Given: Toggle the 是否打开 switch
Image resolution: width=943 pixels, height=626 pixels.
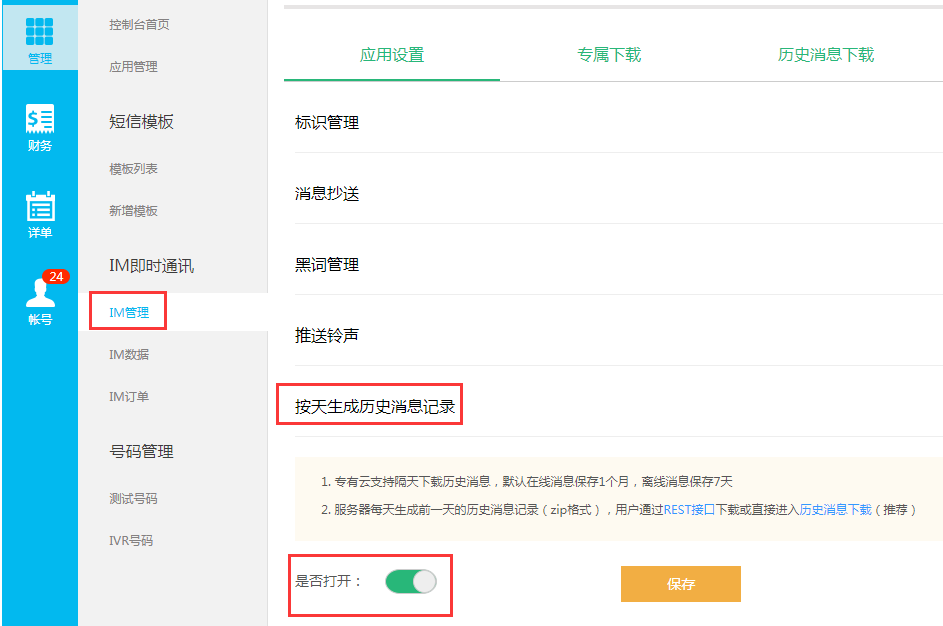Looking at the screenshot, I should [x=411, y=582].
